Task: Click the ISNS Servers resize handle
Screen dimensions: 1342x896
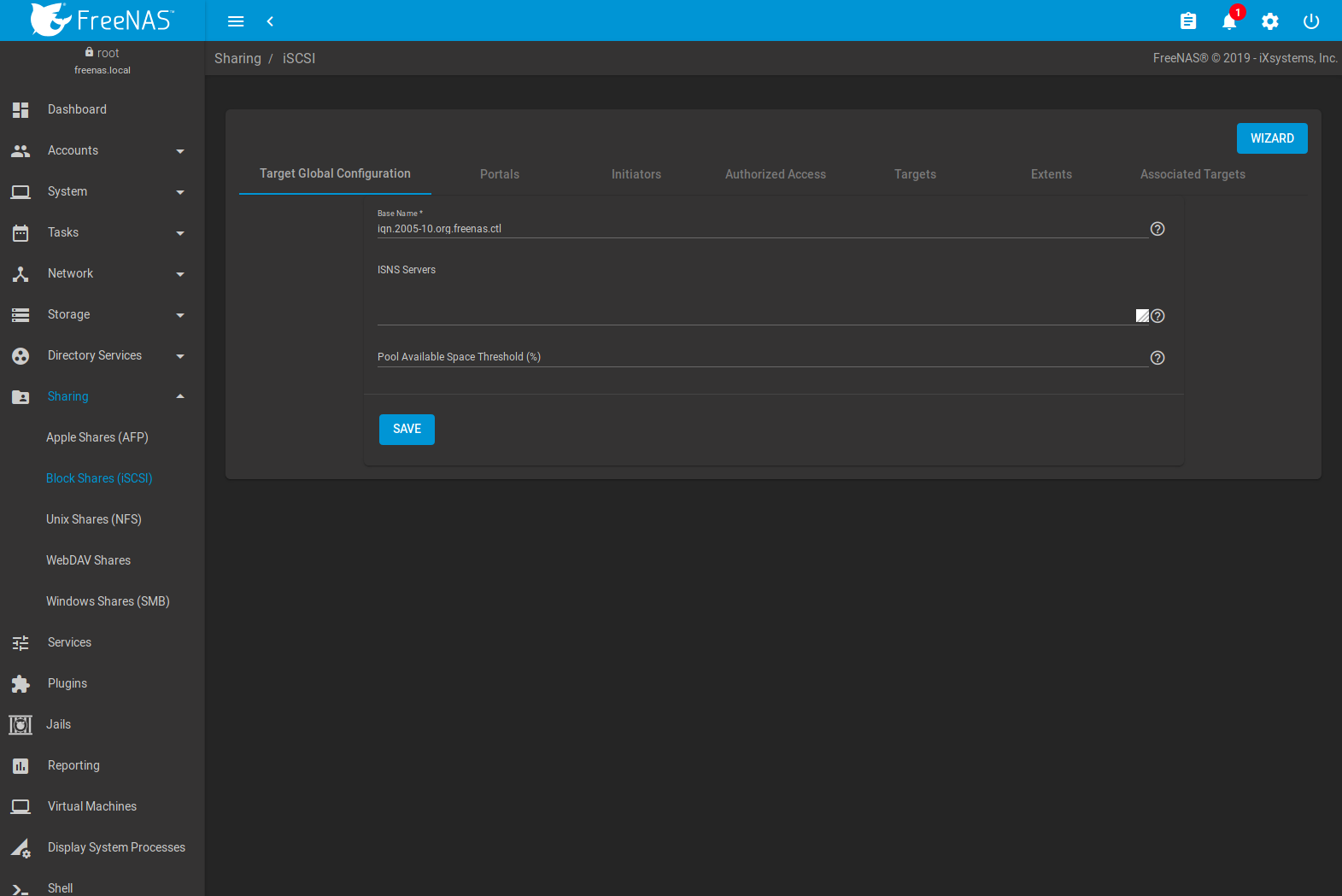Action: [1142, 316]
